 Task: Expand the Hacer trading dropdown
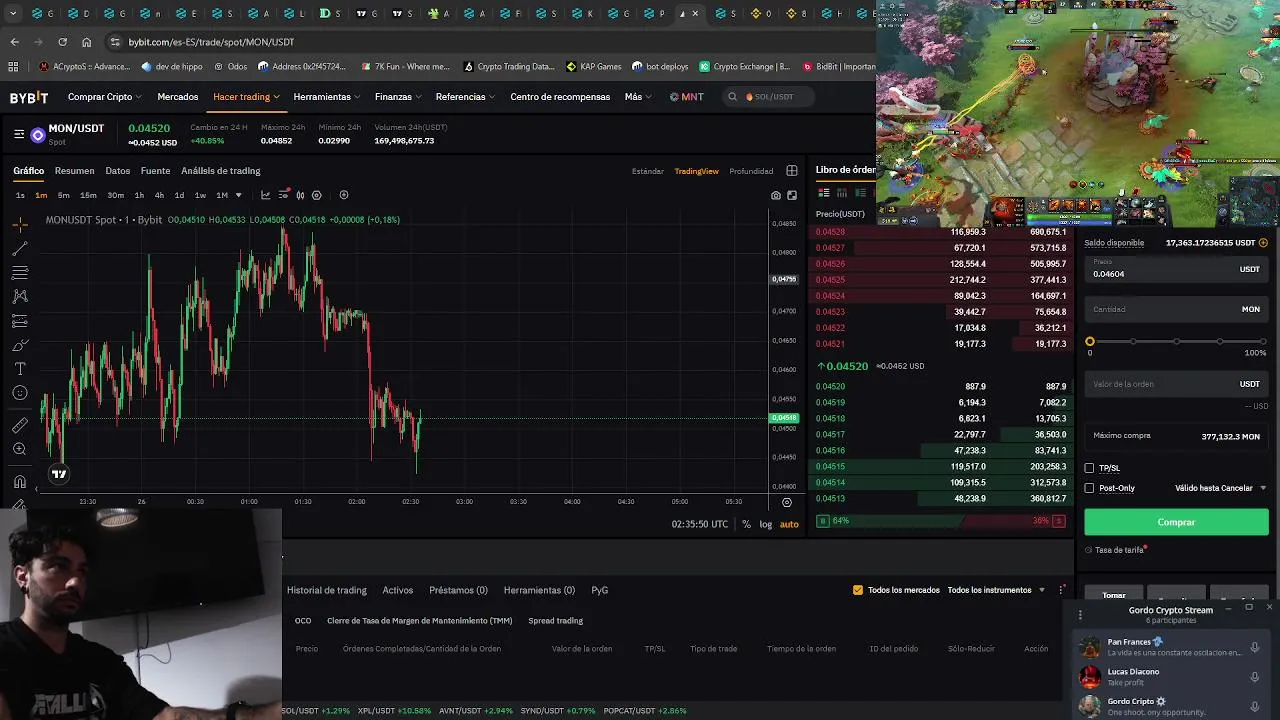(246, 97)
